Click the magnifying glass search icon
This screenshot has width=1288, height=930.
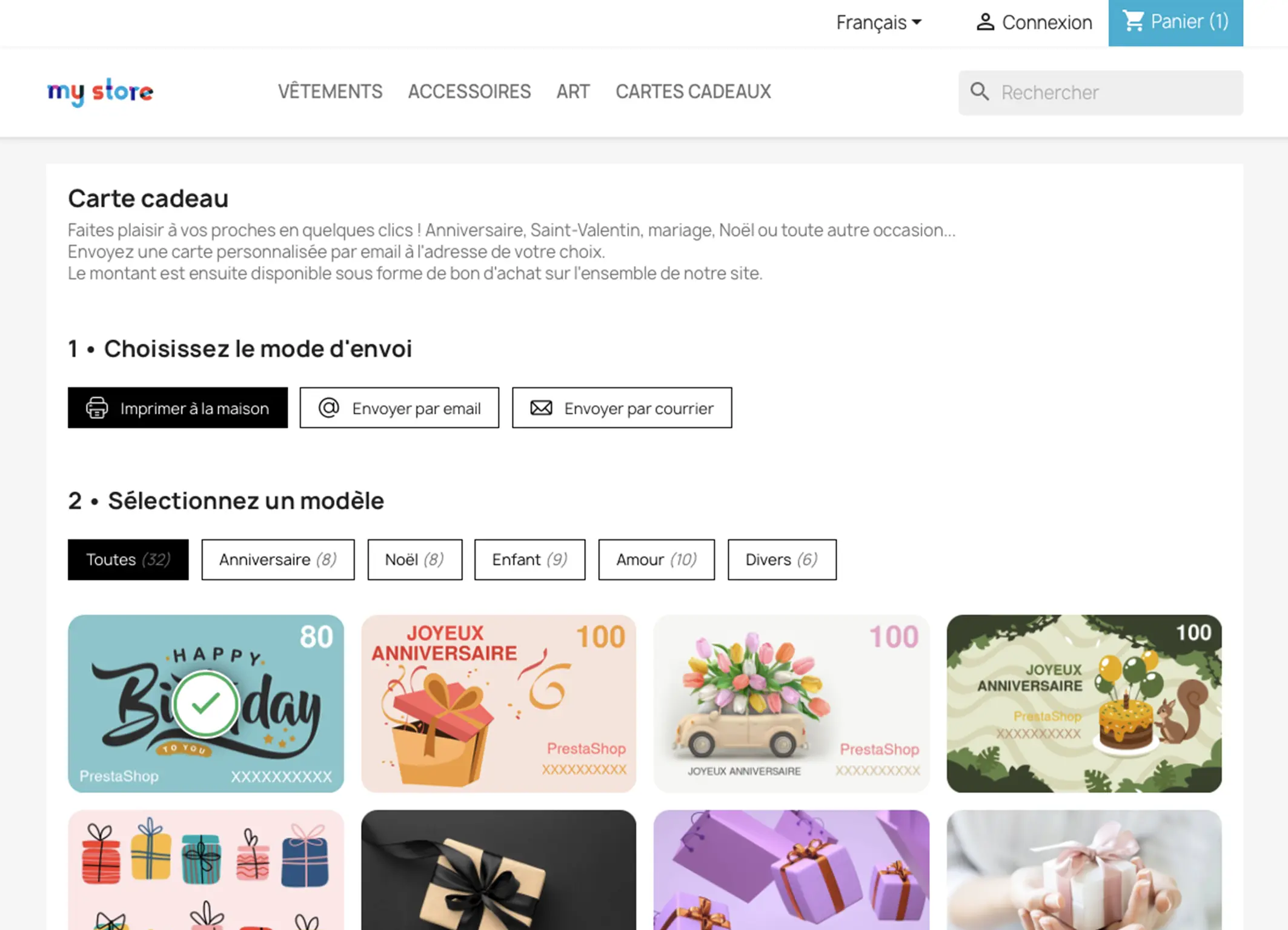pos(980,92)
